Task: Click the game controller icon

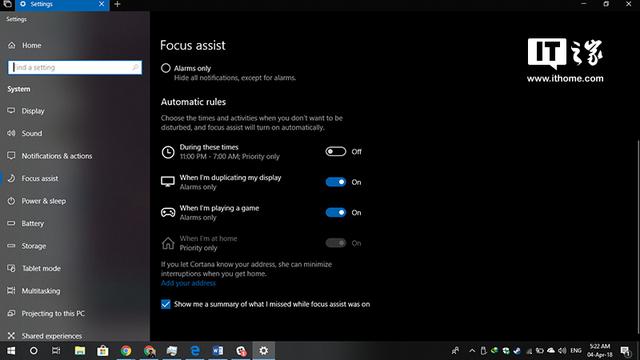Action: point(168,212)
